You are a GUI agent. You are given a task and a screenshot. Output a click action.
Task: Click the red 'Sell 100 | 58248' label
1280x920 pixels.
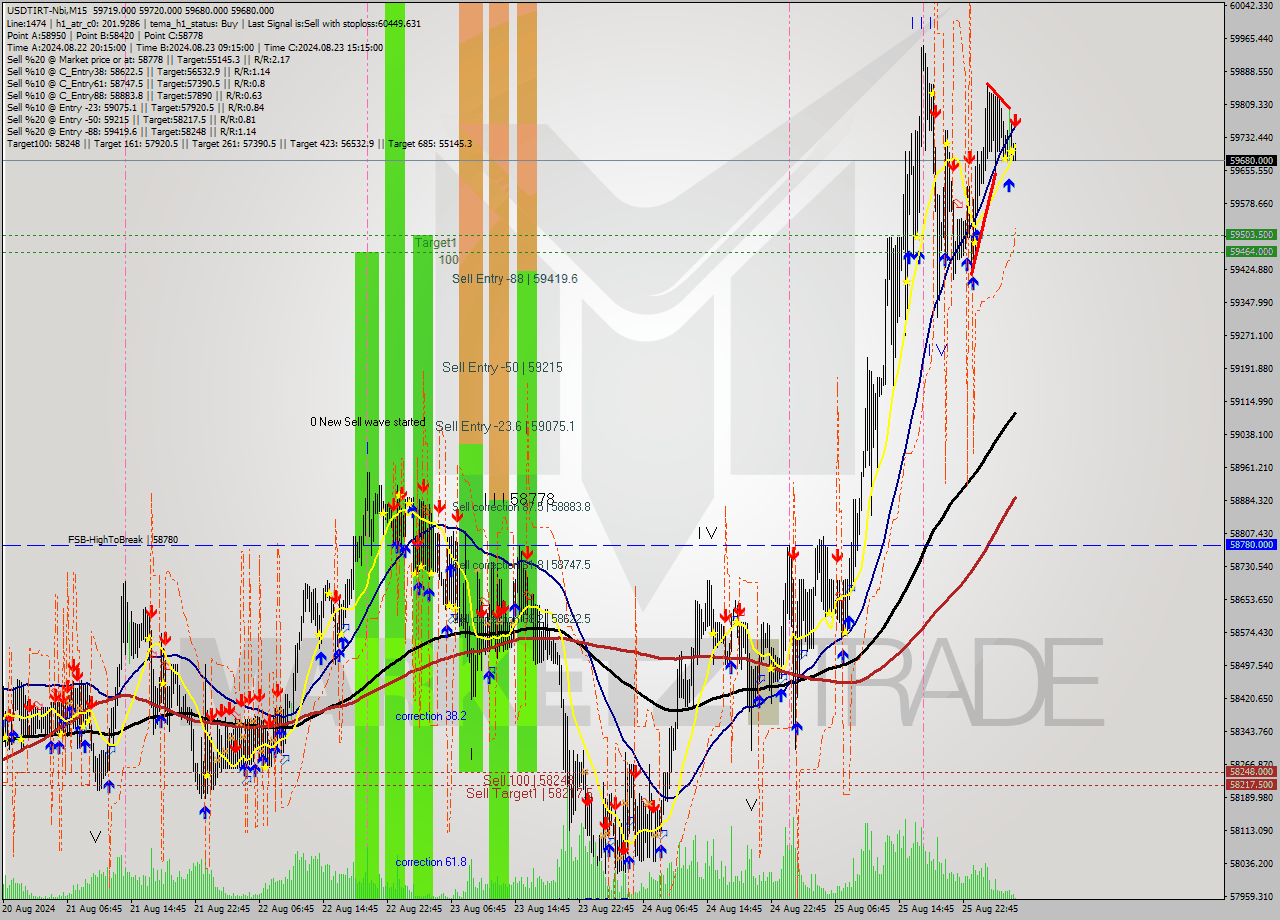click(526, 780)
